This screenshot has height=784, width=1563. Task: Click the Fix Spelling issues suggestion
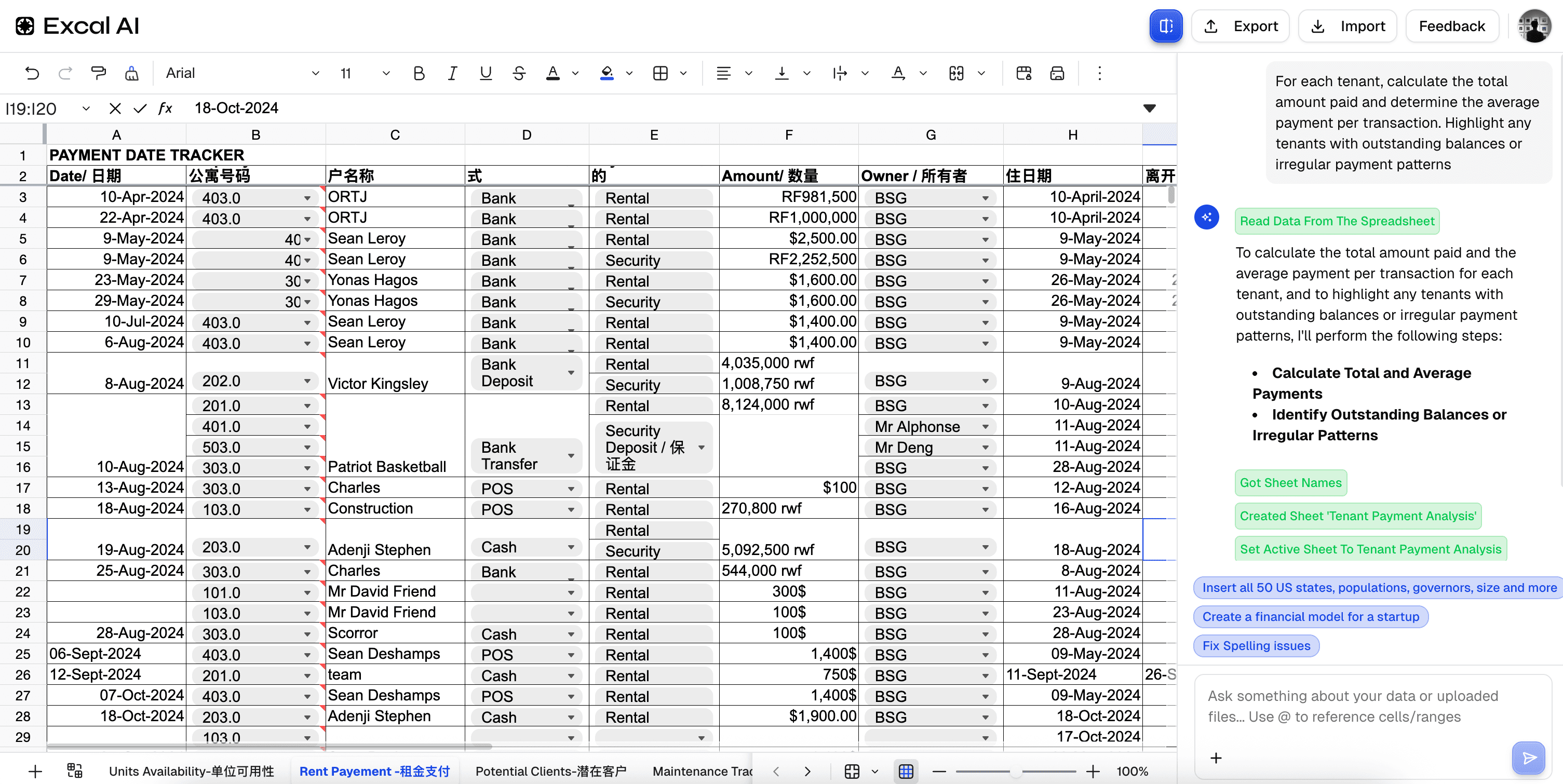[x=1256, y=646]
